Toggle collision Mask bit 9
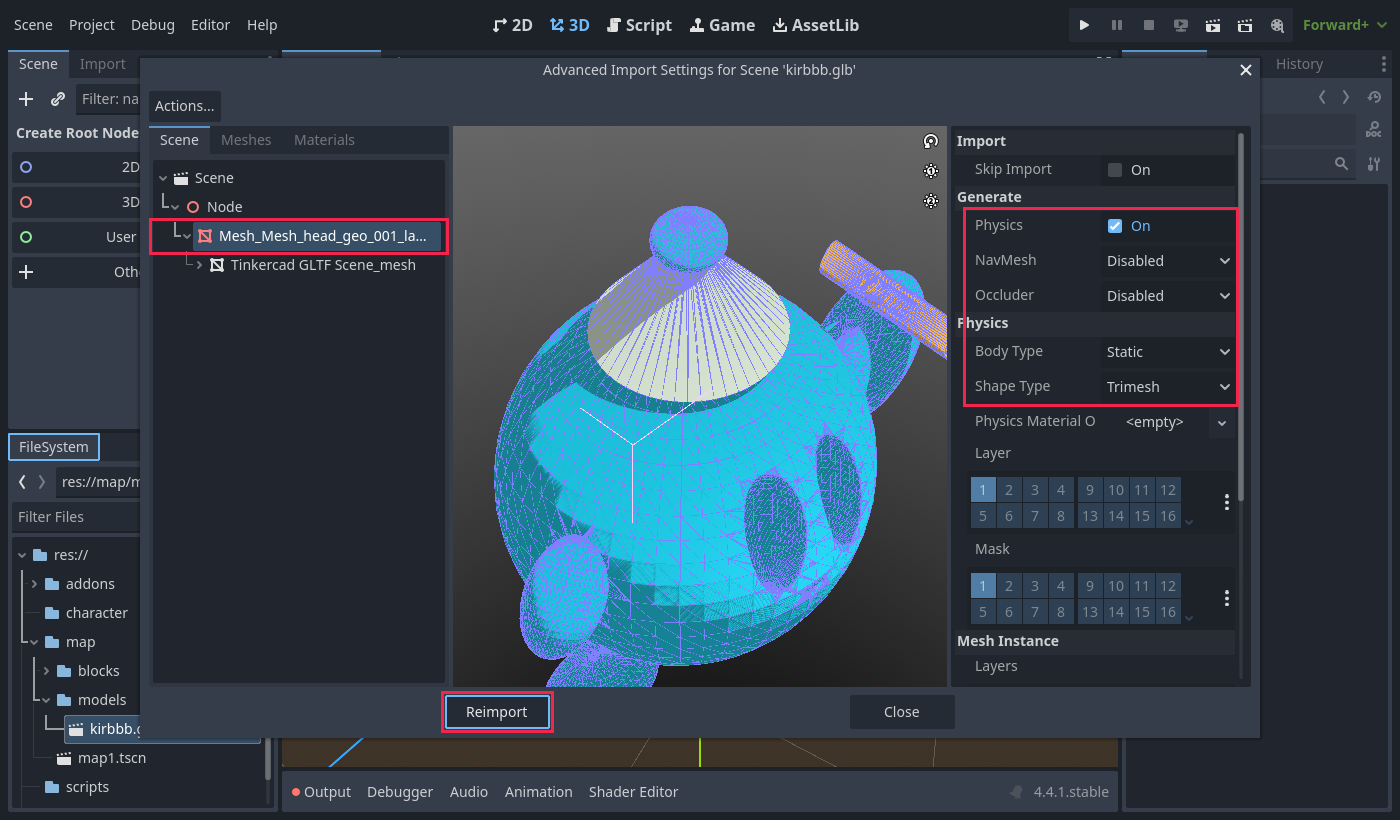Viewport: 1400px width, 820px height. [1089, 585]
